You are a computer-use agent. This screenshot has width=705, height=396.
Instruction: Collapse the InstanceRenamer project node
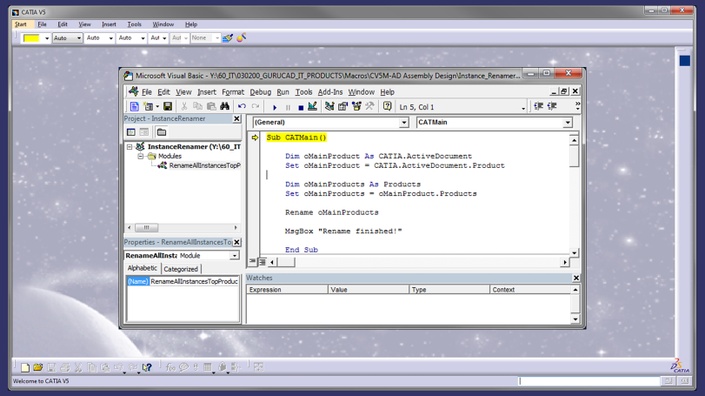tap(129, 147)
